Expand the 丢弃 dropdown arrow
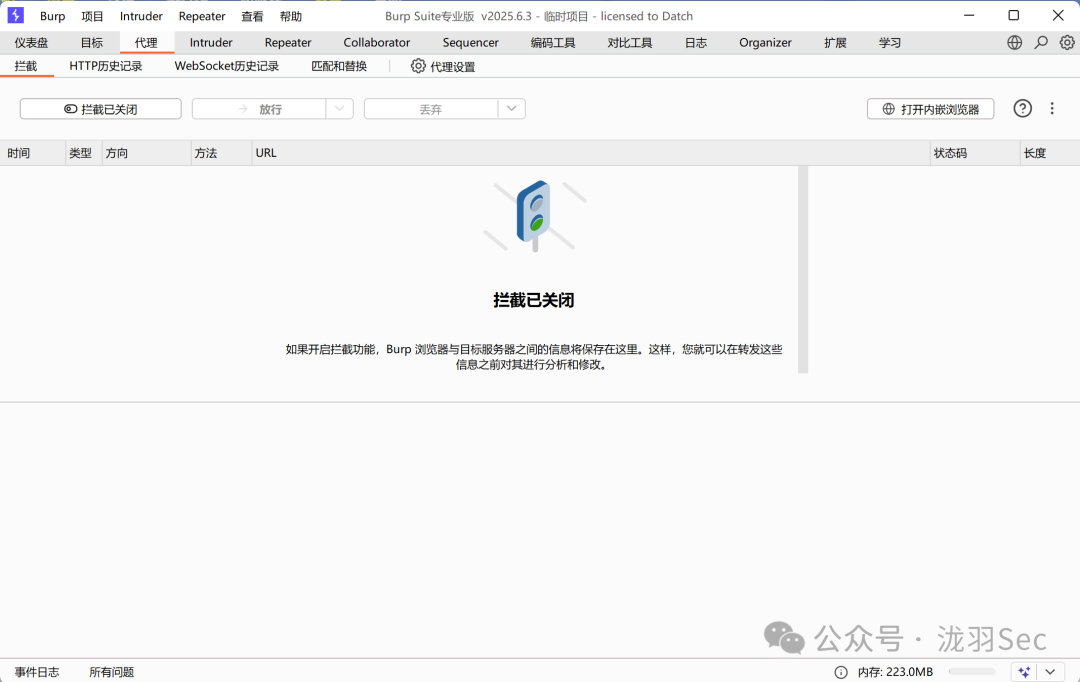The height and width of the screenshot is (682, 1080). 512,109
